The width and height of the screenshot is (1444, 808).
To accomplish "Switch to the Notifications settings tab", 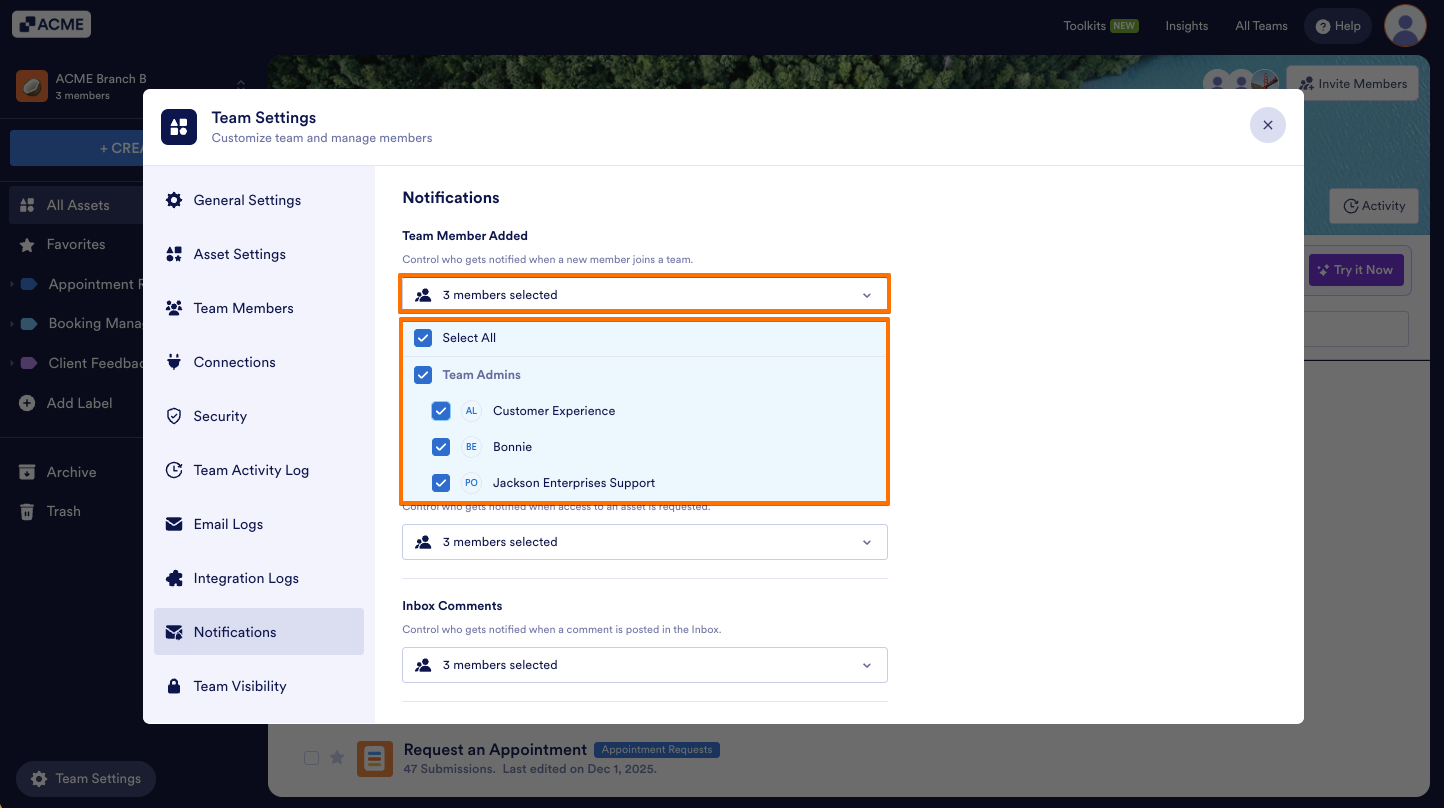I will (259, 632).
